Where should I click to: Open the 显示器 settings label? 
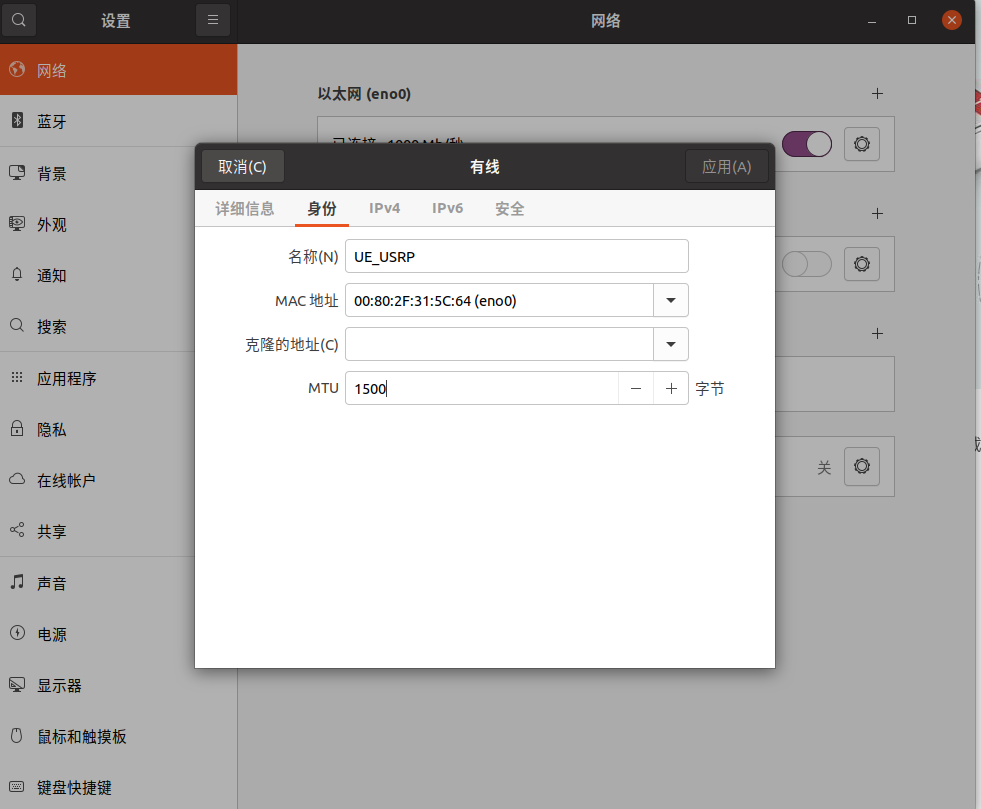click(x=59, y=686)
